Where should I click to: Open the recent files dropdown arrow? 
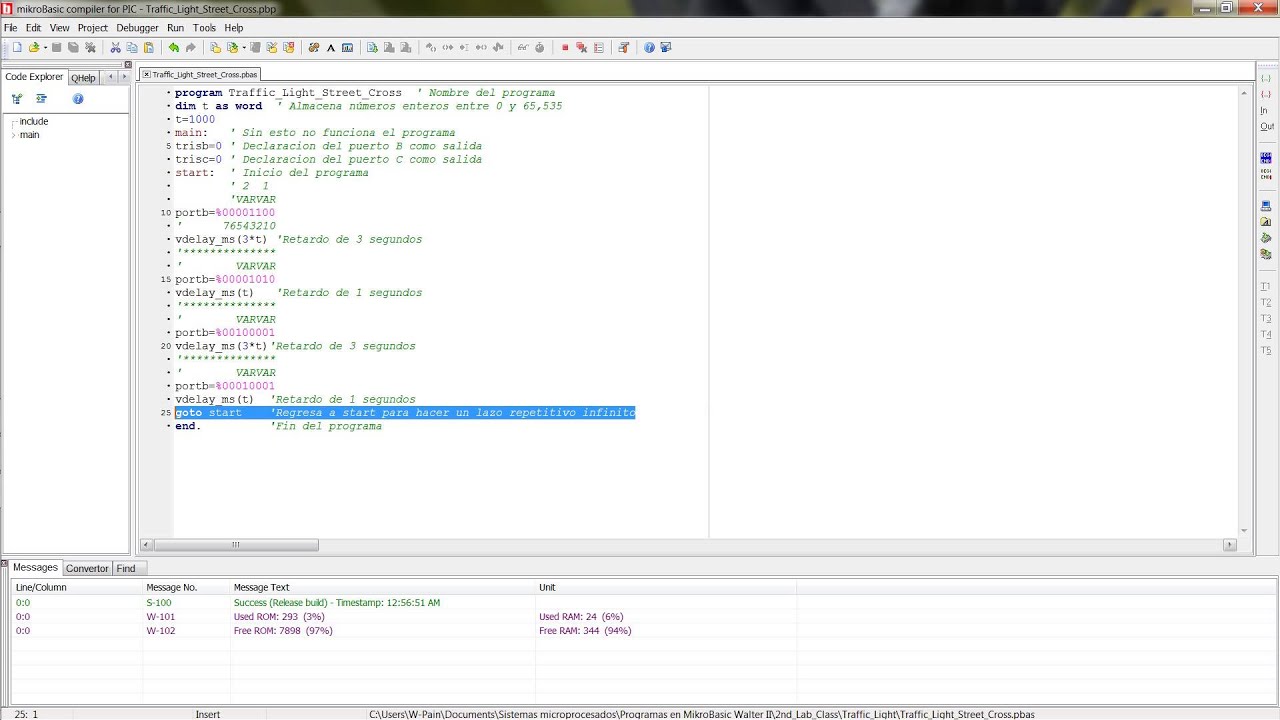tap(45, 47)
